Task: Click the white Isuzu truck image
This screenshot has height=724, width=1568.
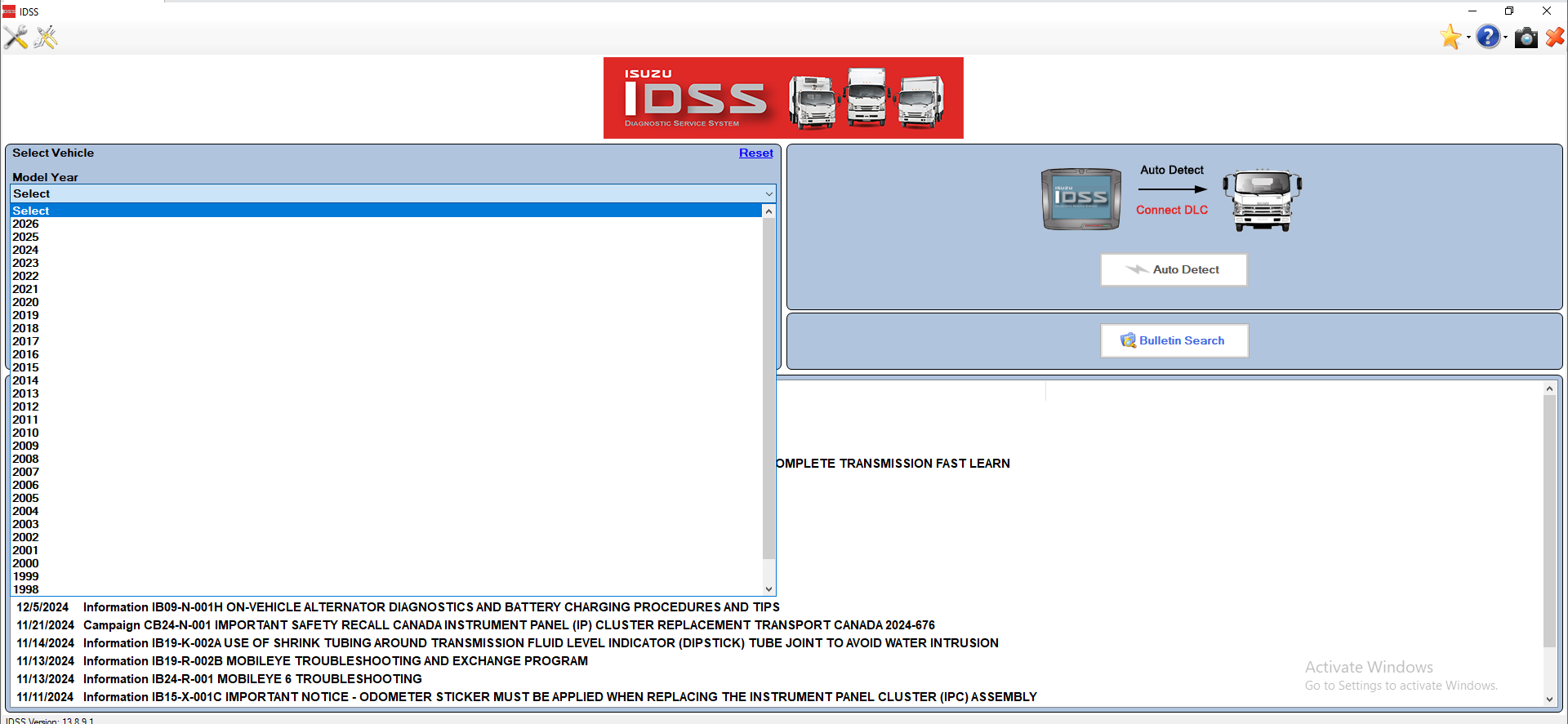Action: [1262, 201]
